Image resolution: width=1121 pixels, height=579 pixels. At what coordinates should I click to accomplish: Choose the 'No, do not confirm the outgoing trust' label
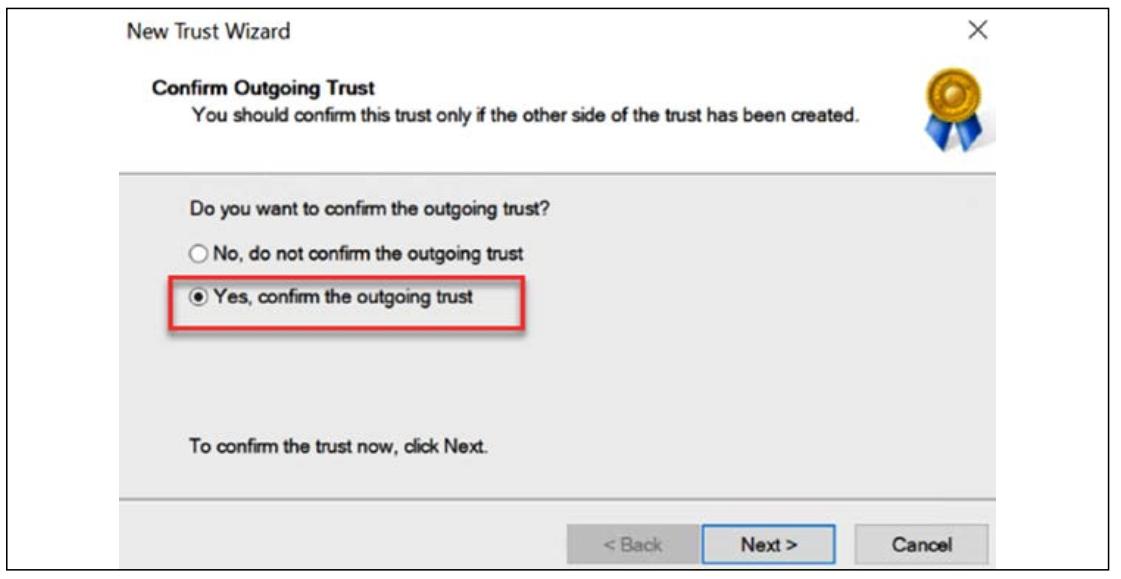368,254
